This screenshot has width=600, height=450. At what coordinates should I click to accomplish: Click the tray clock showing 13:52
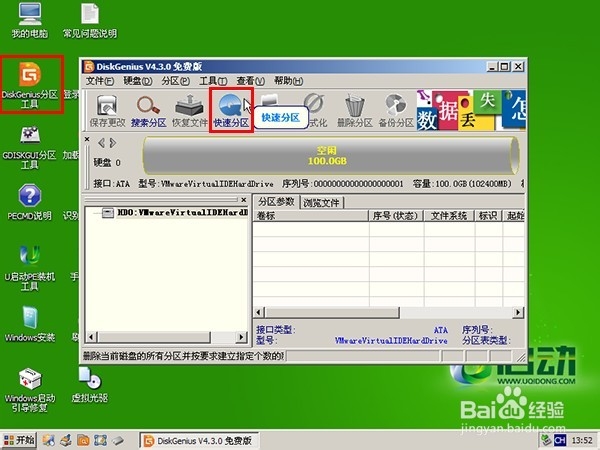coord(582,441)
